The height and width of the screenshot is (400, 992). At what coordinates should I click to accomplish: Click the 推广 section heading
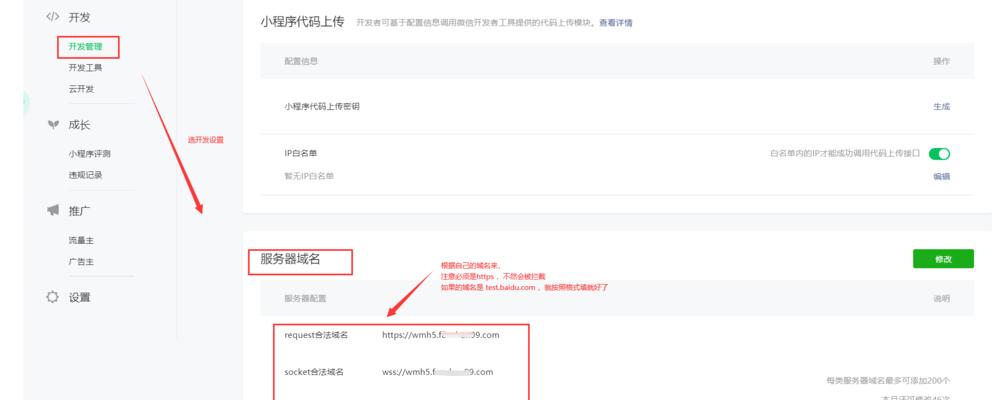tap(80, 211)
